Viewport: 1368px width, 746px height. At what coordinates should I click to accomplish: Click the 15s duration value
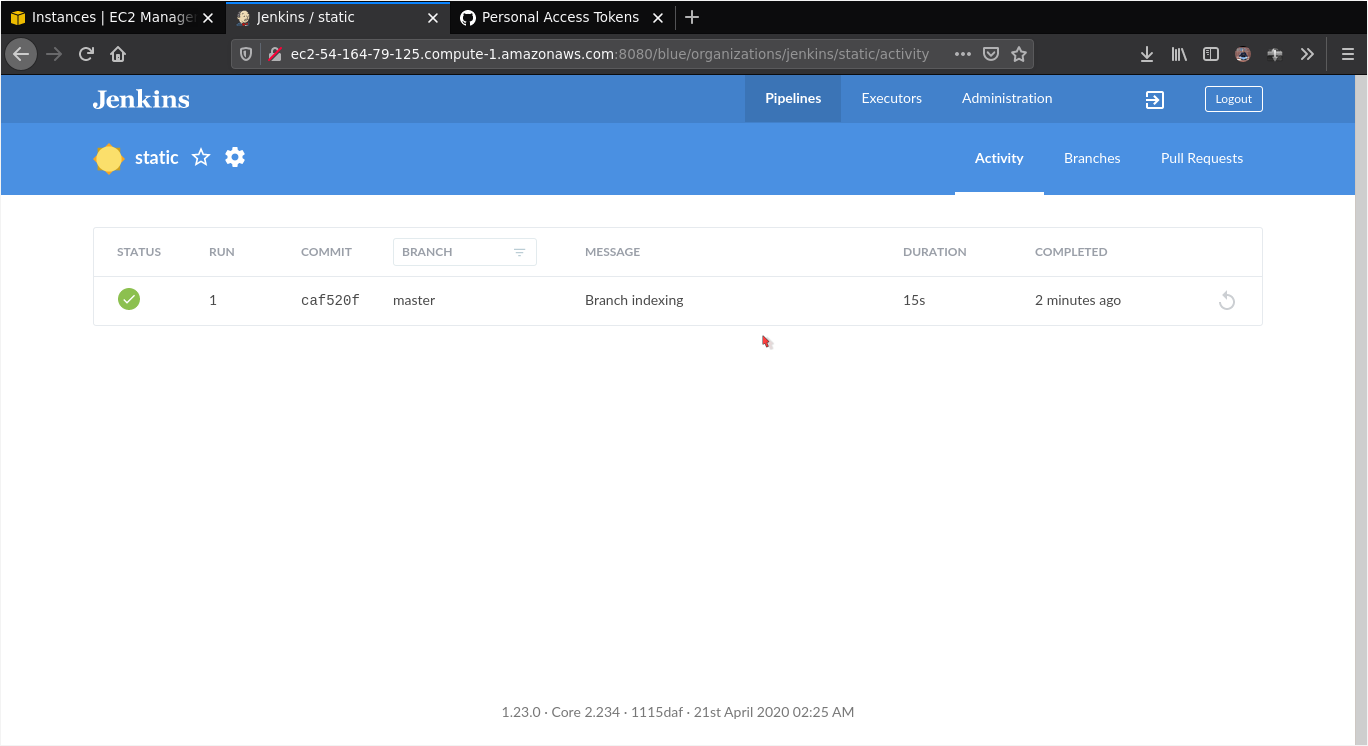pyautogui.click(x=914, y=300)
